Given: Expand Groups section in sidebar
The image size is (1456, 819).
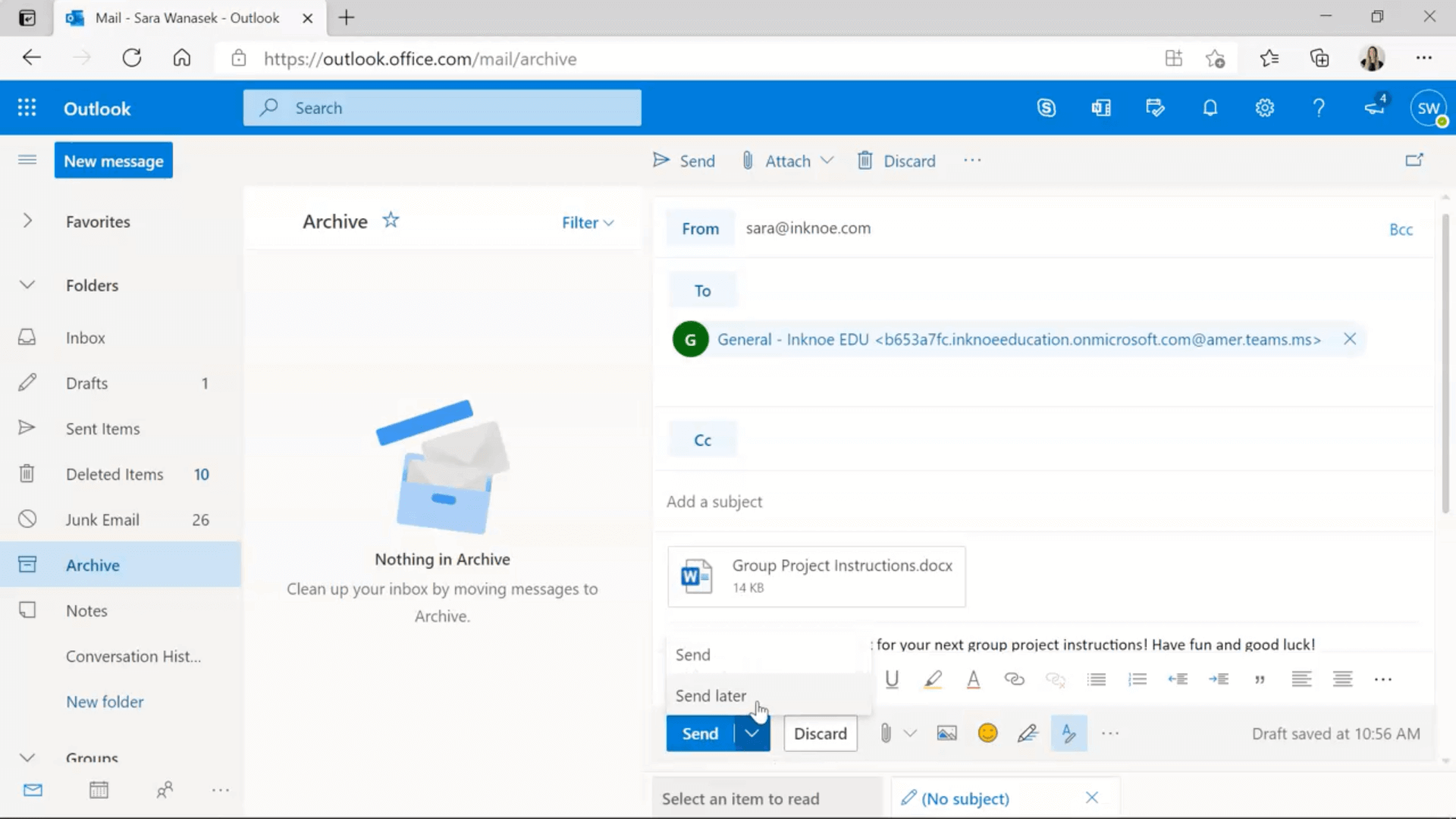Looking at the screenshot, I should pyautogui.click(x=26, y=756).
